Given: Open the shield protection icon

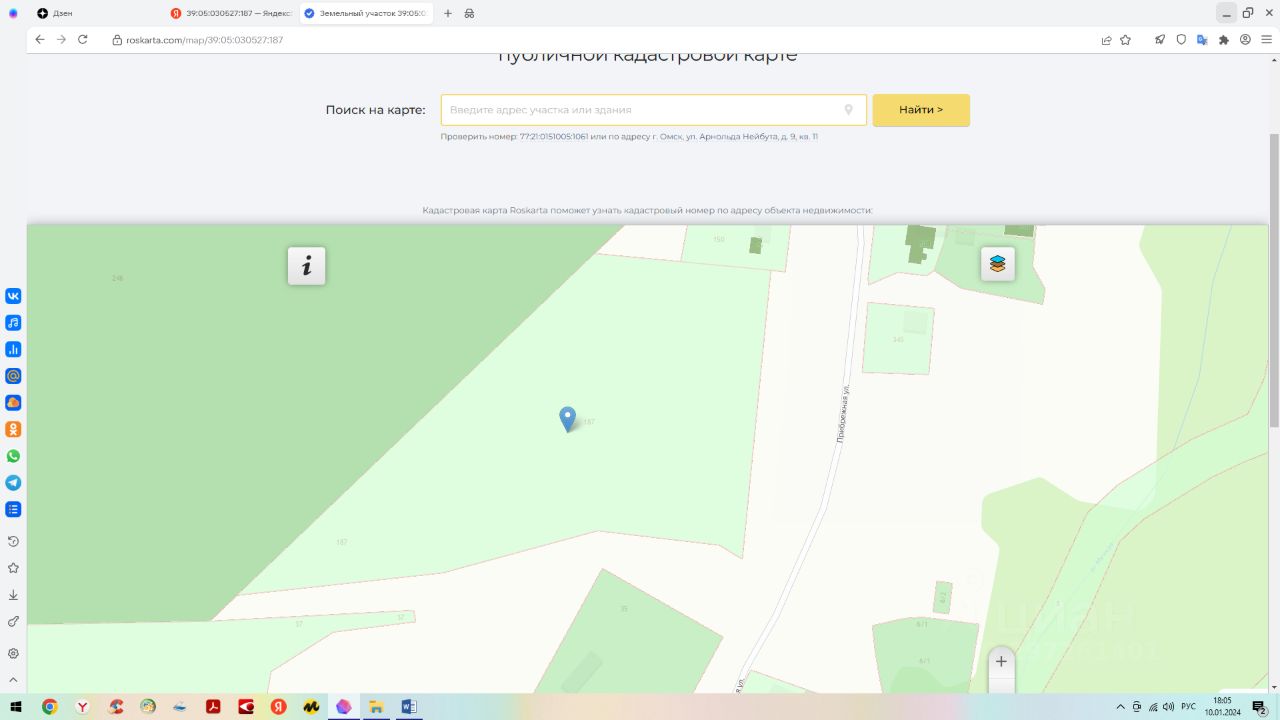Looking at the screenshot, I should [1181, 40].
